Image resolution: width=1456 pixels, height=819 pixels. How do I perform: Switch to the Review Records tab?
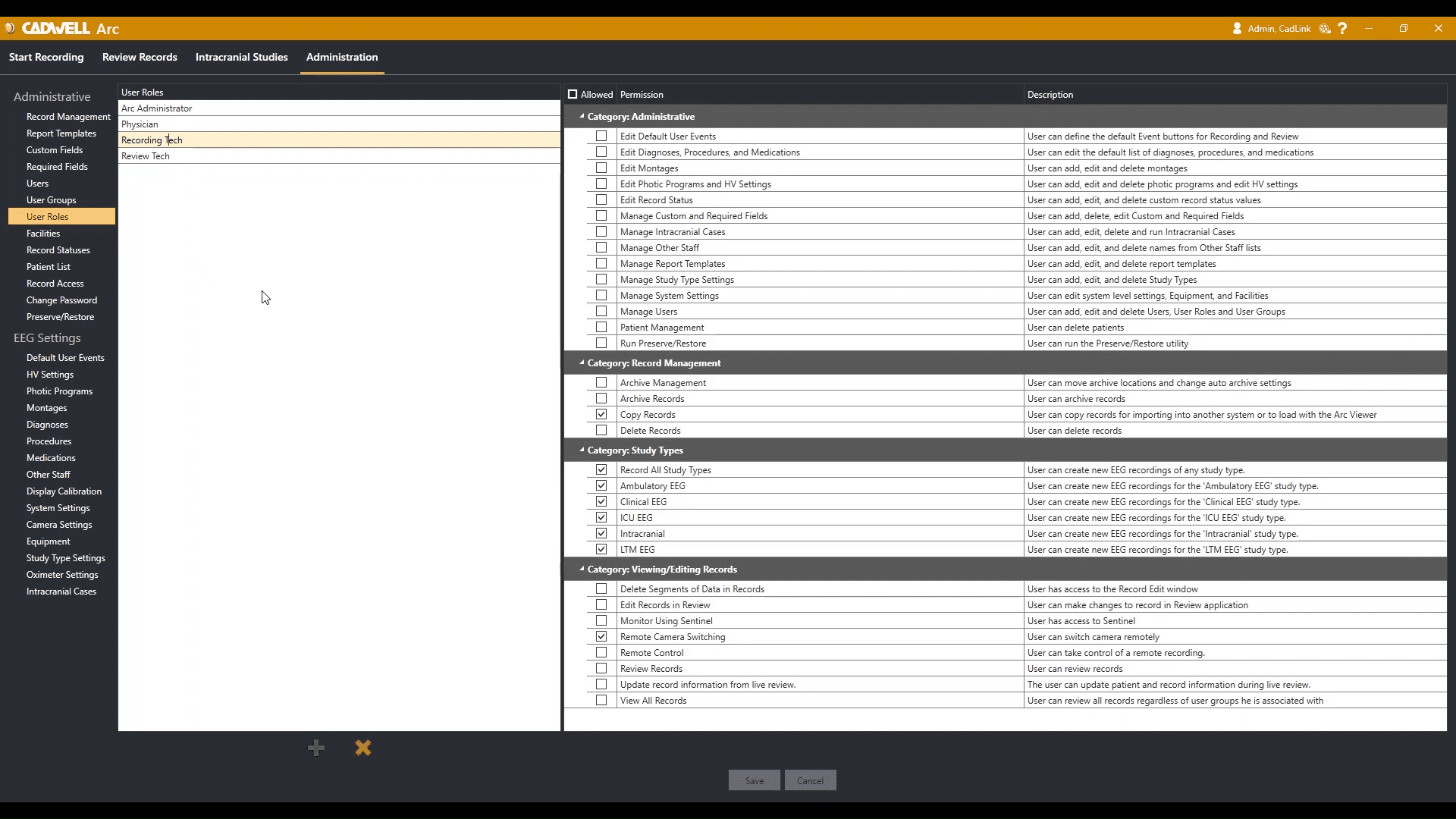(140, 58)
